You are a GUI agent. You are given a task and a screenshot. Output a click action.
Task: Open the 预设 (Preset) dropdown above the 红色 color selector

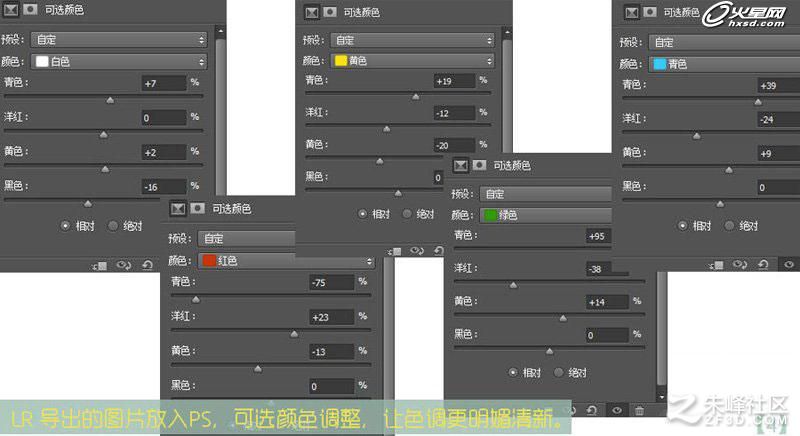[x=247, y=239]
